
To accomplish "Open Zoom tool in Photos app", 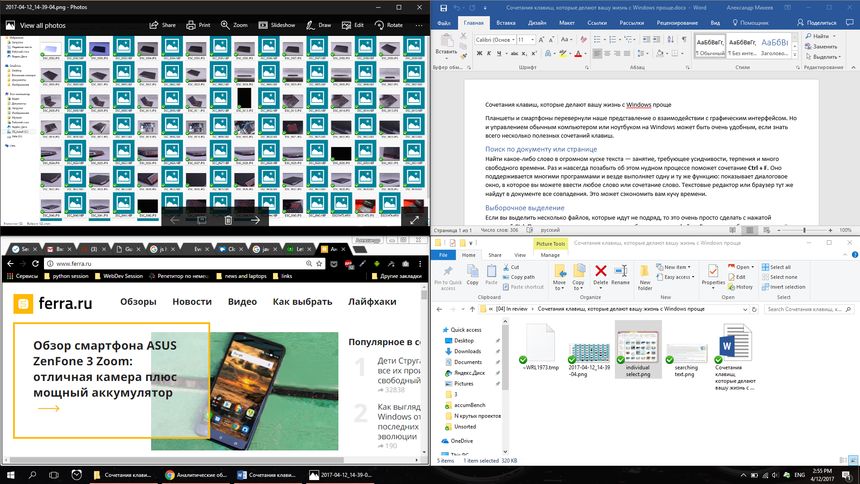I will [234, 25].
